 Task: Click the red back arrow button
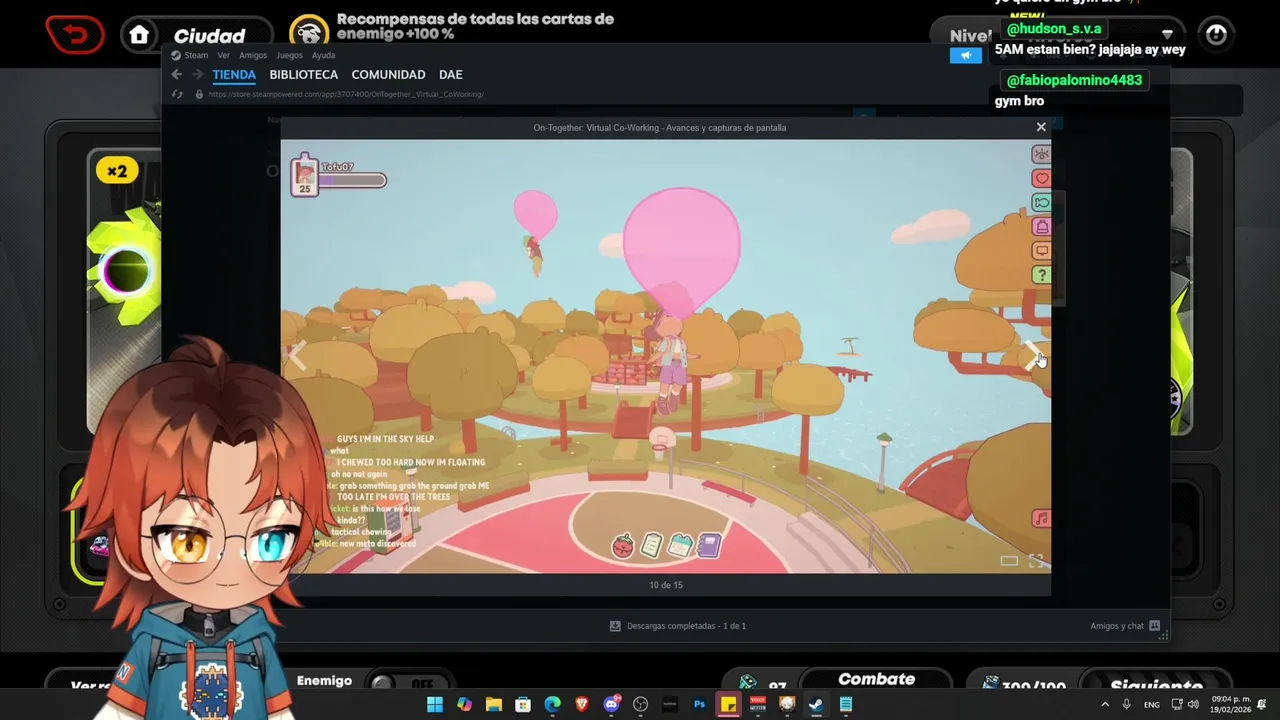[x=74, y=36]
